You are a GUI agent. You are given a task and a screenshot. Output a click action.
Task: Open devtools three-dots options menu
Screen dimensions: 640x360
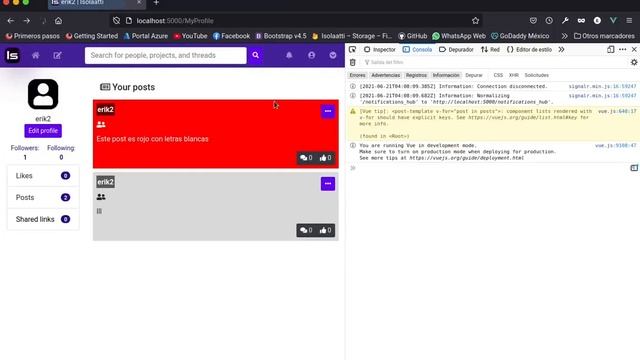pos(622,49)
